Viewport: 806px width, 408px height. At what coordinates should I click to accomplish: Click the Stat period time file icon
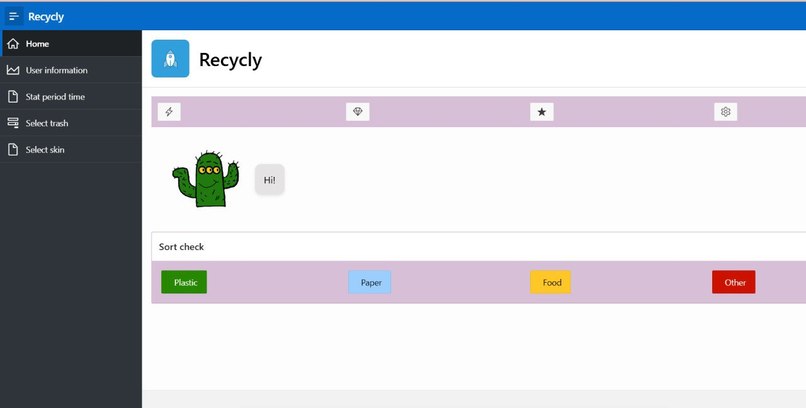tap(13, 97)
